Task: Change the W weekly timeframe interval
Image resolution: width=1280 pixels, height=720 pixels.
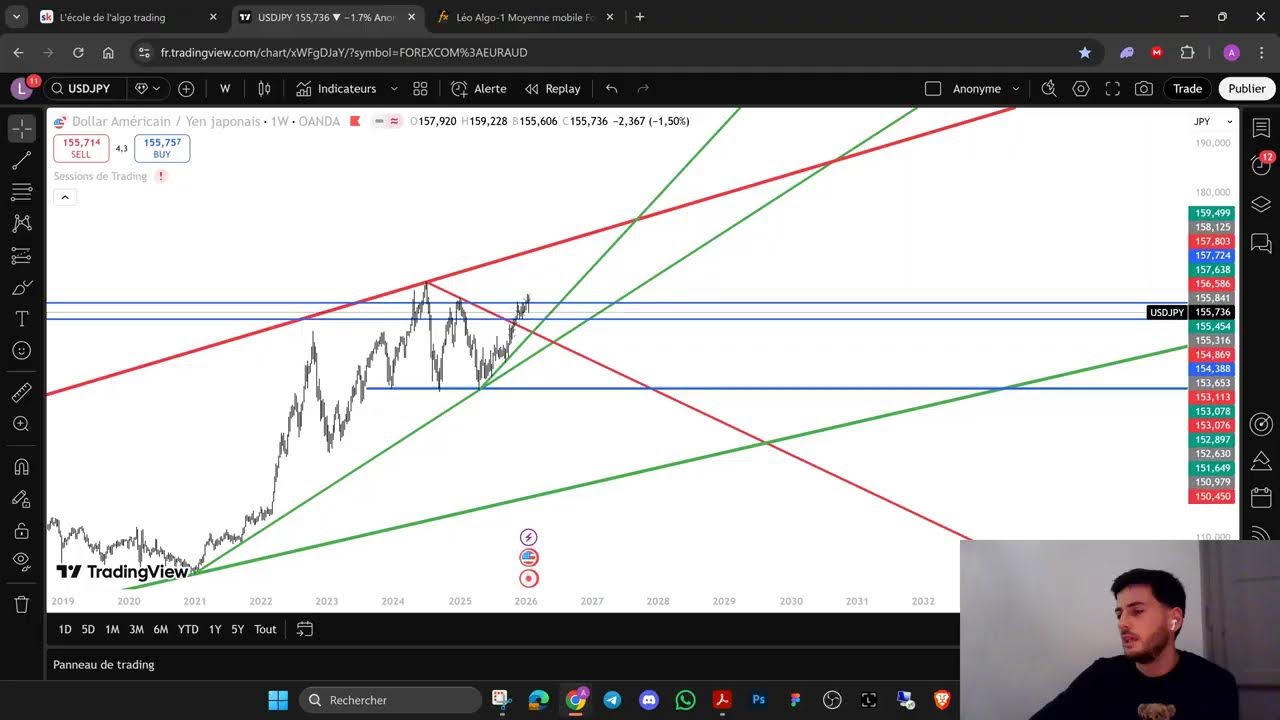Action: click(225, 89)
